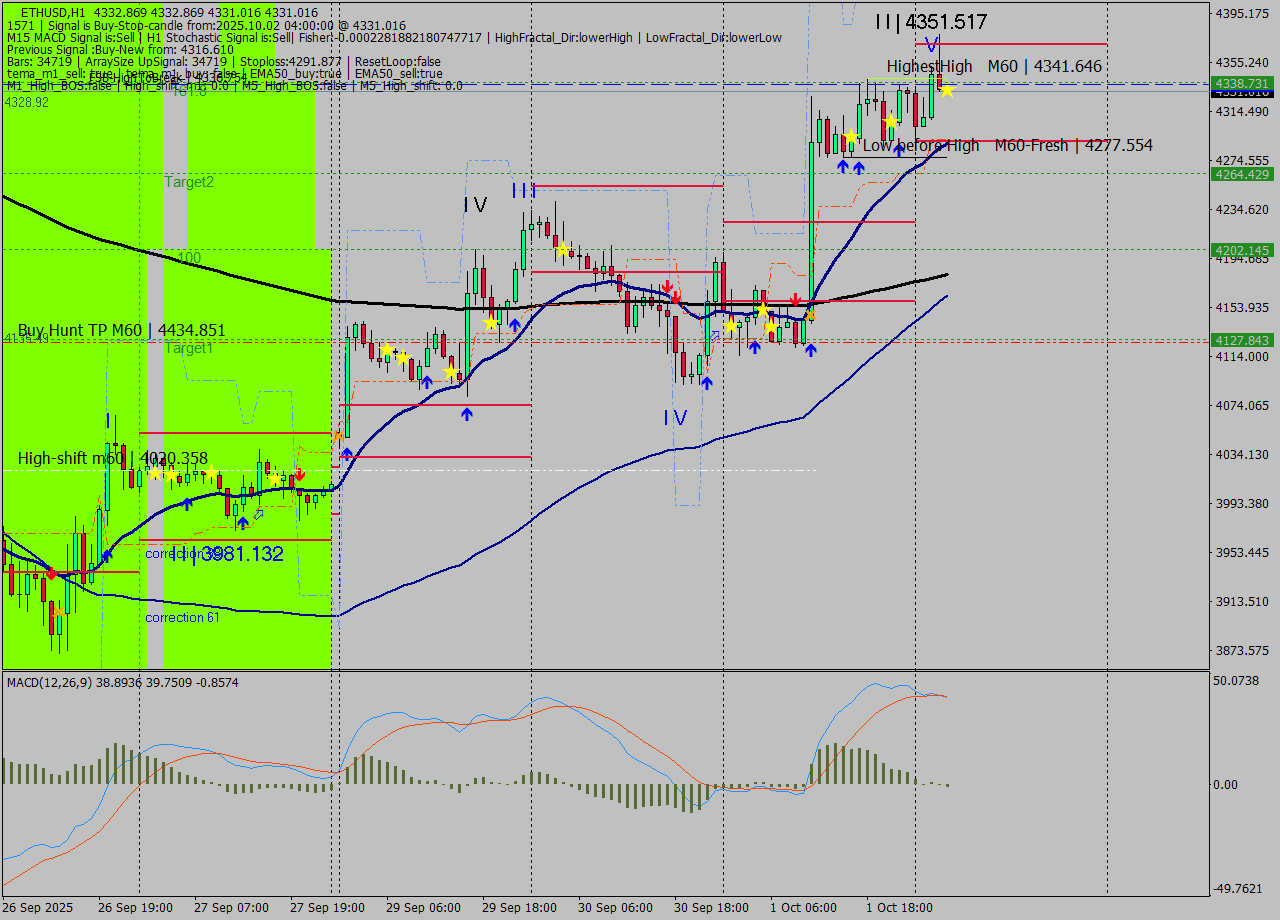Click the 4338.731 price tag on axis
This screenshot has width=1280, height=920.
point(1241,83)
